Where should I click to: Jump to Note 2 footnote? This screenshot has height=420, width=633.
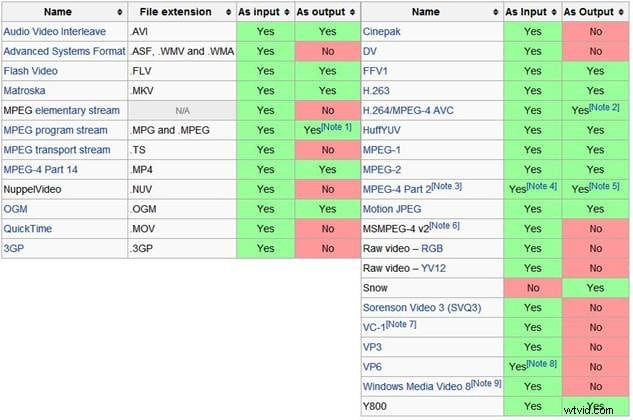click(604, 107)
